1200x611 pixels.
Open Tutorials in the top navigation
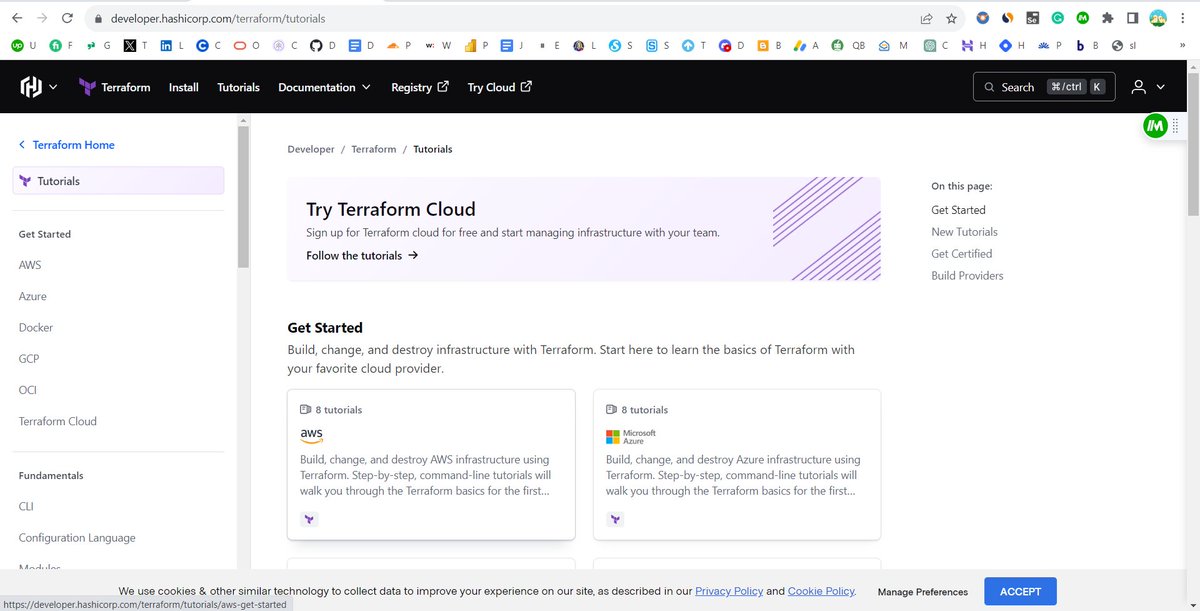(238, 87)
